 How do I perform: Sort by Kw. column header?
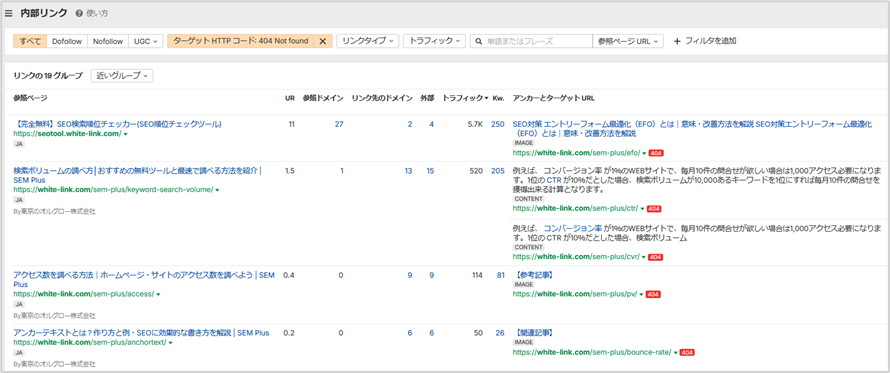tap(498, 98)
